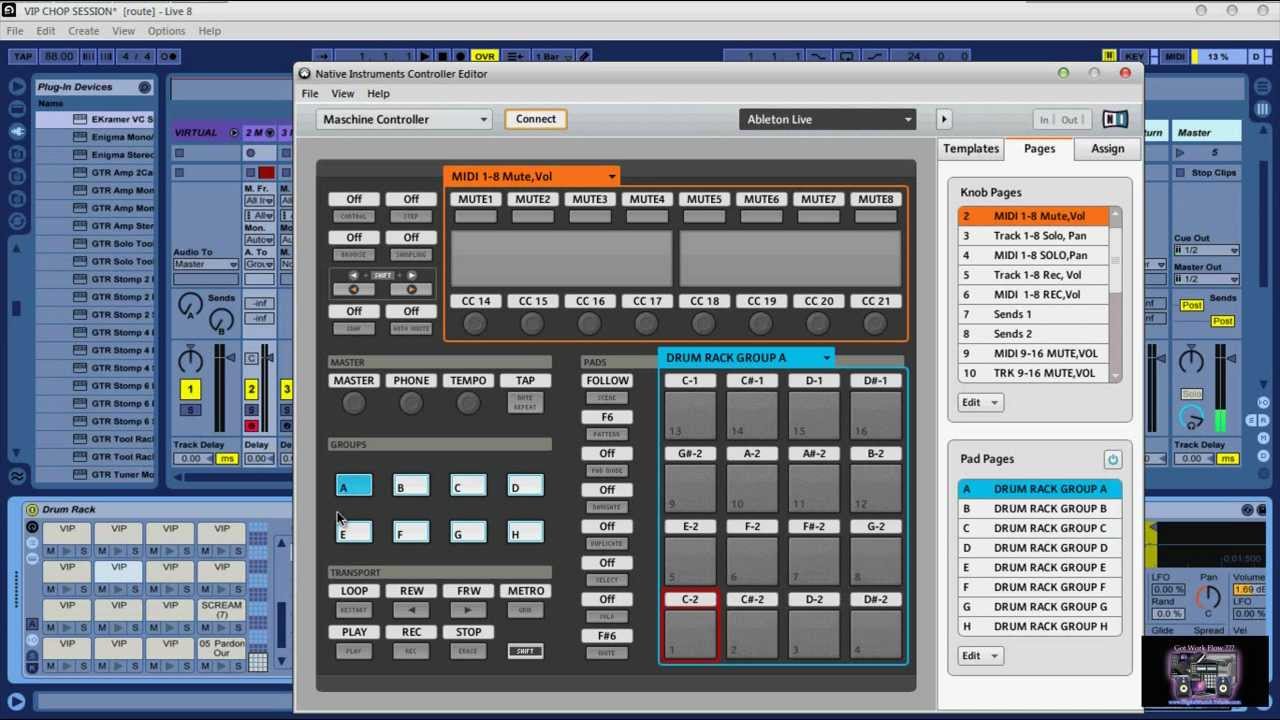Click the left arrow page button

(354, 289)
